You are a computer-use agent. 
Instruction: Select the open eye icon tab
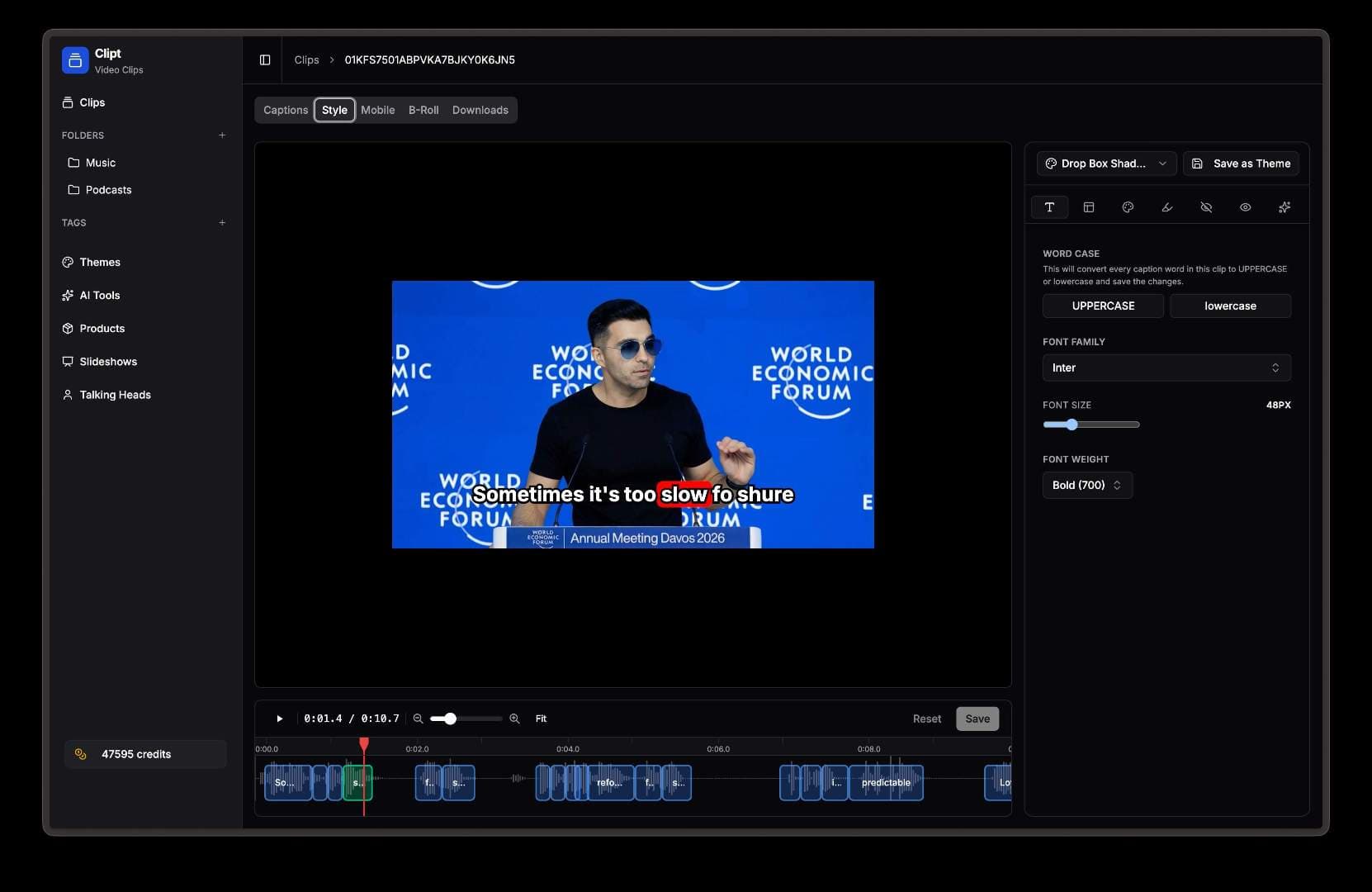pos(1245,207)
